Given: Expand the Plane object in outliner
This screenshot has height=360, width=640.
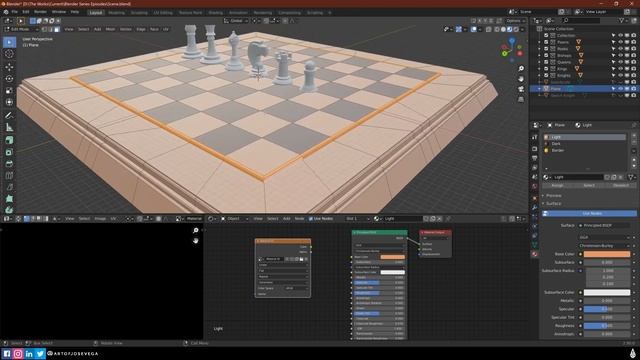Looking at the screenshot, I should point(540,89).
